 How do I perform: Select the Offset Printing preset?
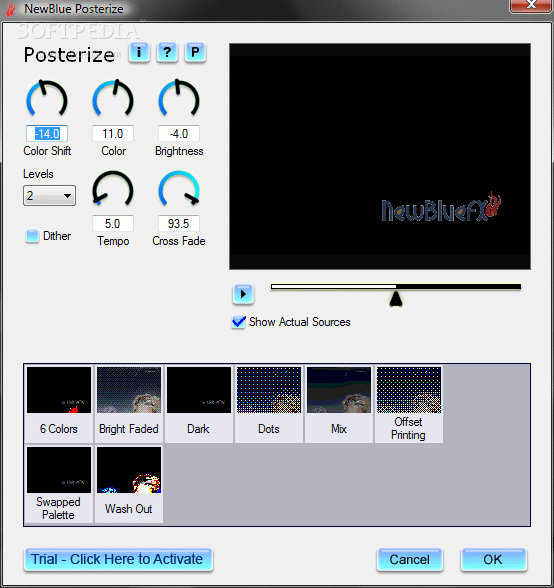click(409, 404)
